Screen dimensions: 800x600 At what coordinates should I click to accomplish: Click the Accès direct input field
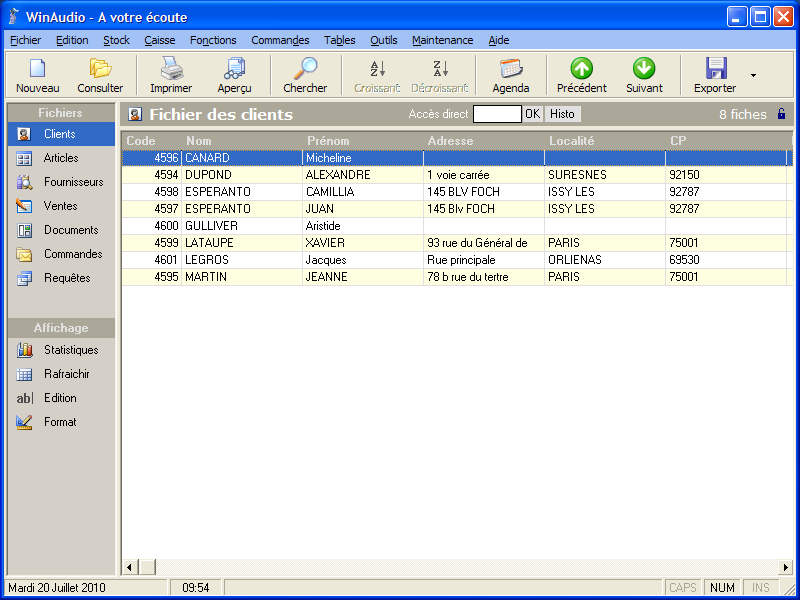pyautogui.click(x=497, y=114)
